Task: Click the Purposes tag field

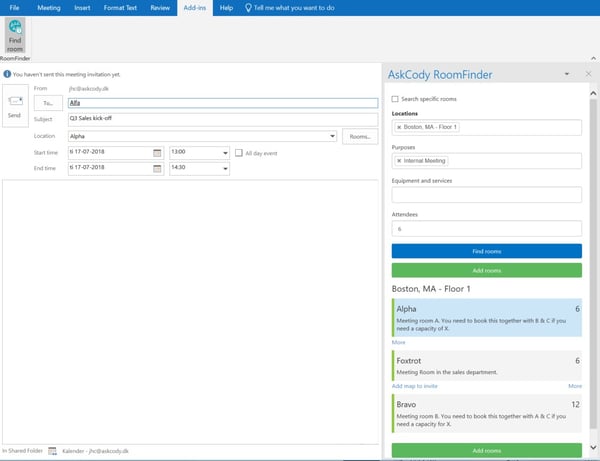Action: pyautogui.click(x=487, y=161)
